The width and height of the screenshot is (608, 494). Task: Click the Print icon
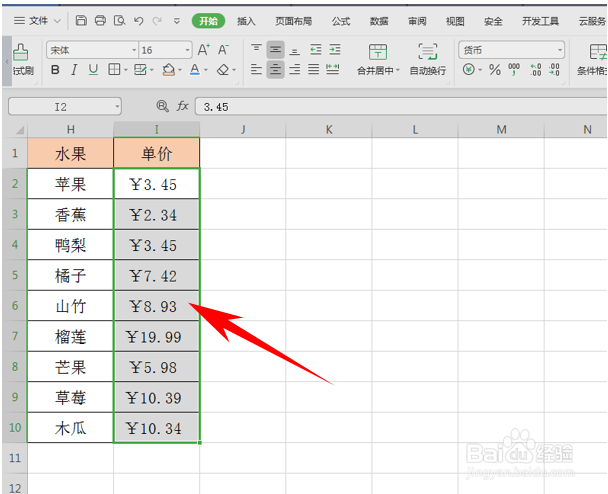[x=100, y=21]
